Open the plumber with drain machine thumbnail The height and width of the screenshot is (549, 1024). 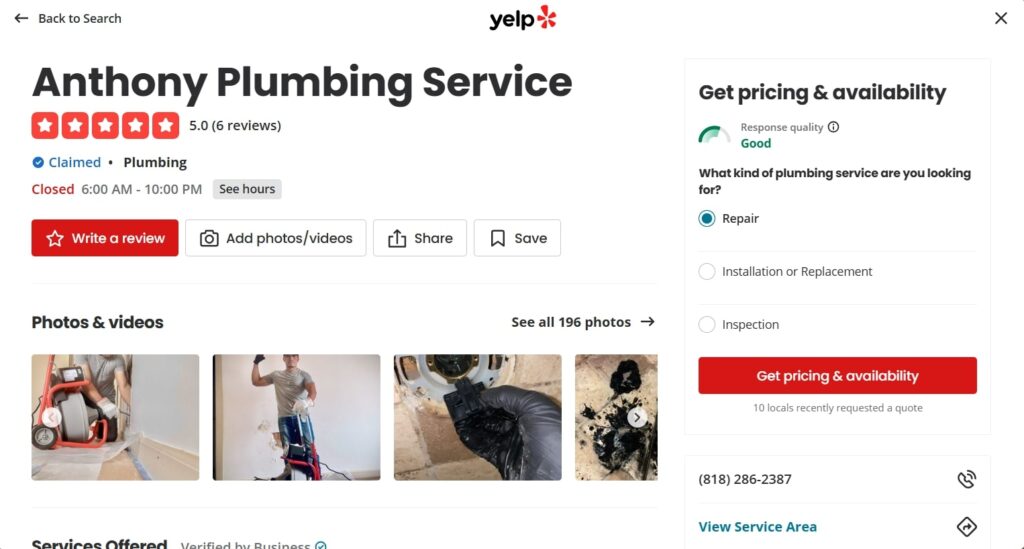pyautogui.click(x=296, y=417)
